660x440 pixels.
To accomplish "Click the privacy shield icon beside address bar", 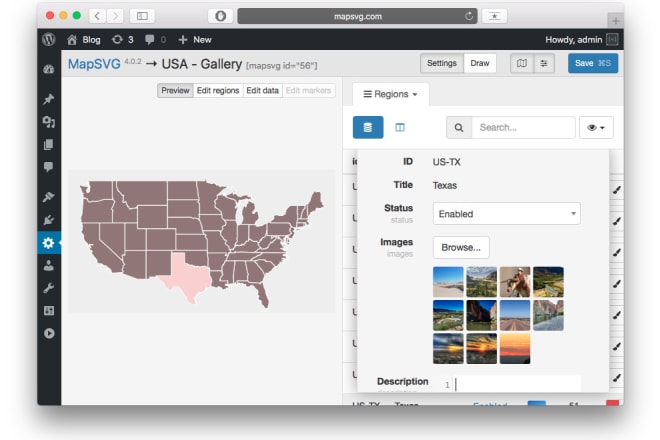I will point(221,16).
